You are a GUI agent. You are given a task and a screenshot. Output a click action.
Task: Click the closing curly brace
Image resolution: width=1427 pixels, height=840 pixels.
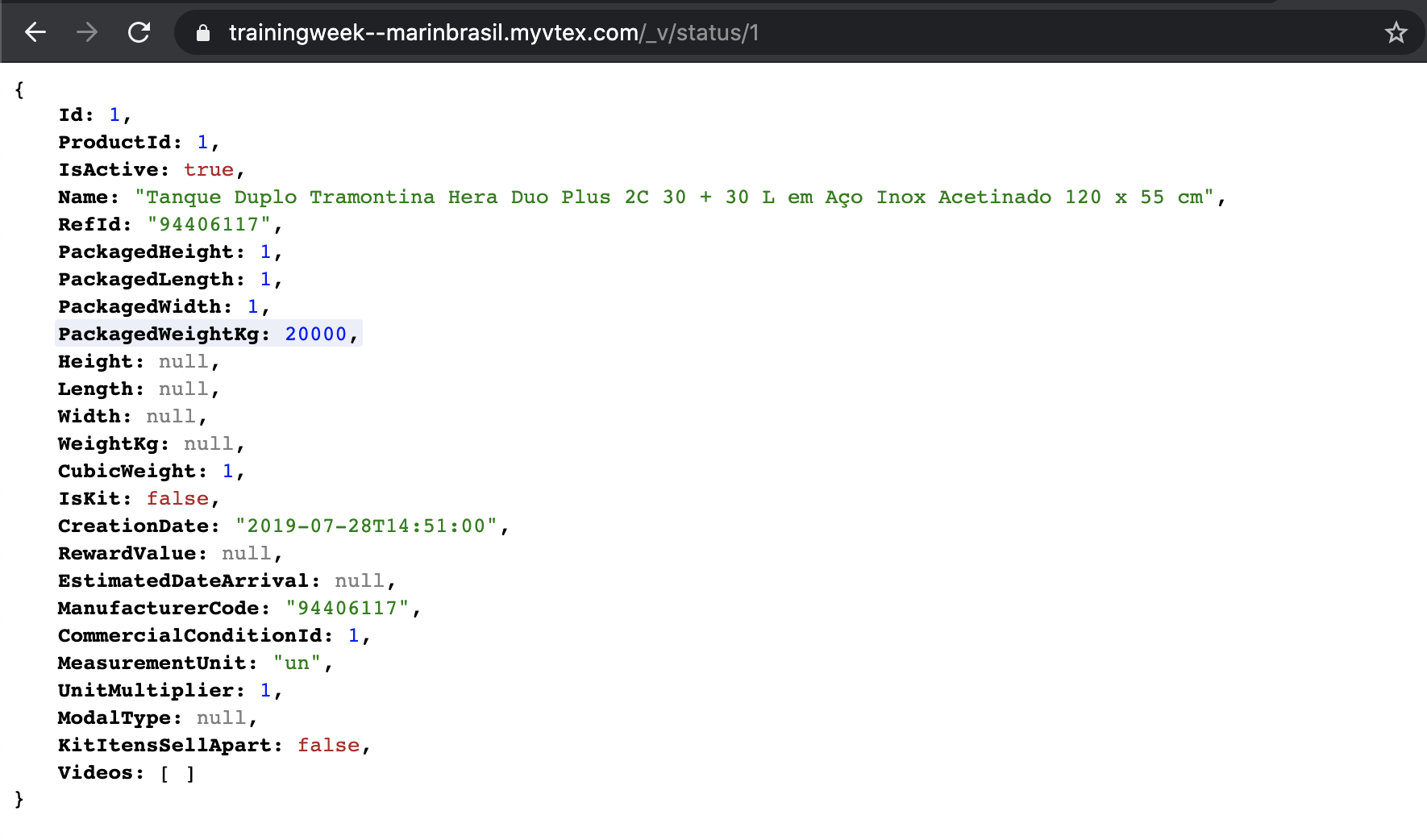tap(19, 799)
